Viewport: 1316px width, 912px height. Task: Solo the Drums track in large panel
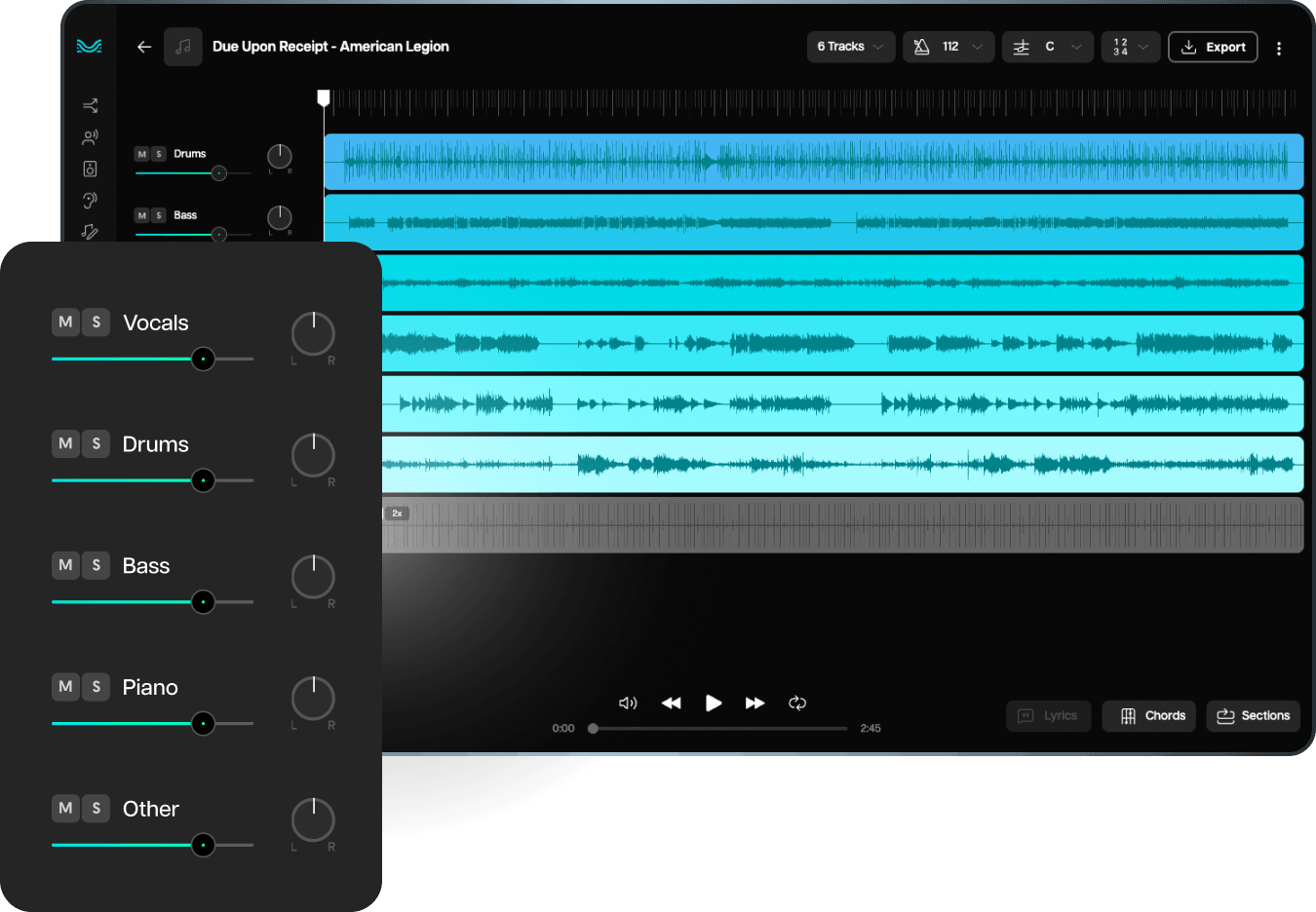point(96,443)
